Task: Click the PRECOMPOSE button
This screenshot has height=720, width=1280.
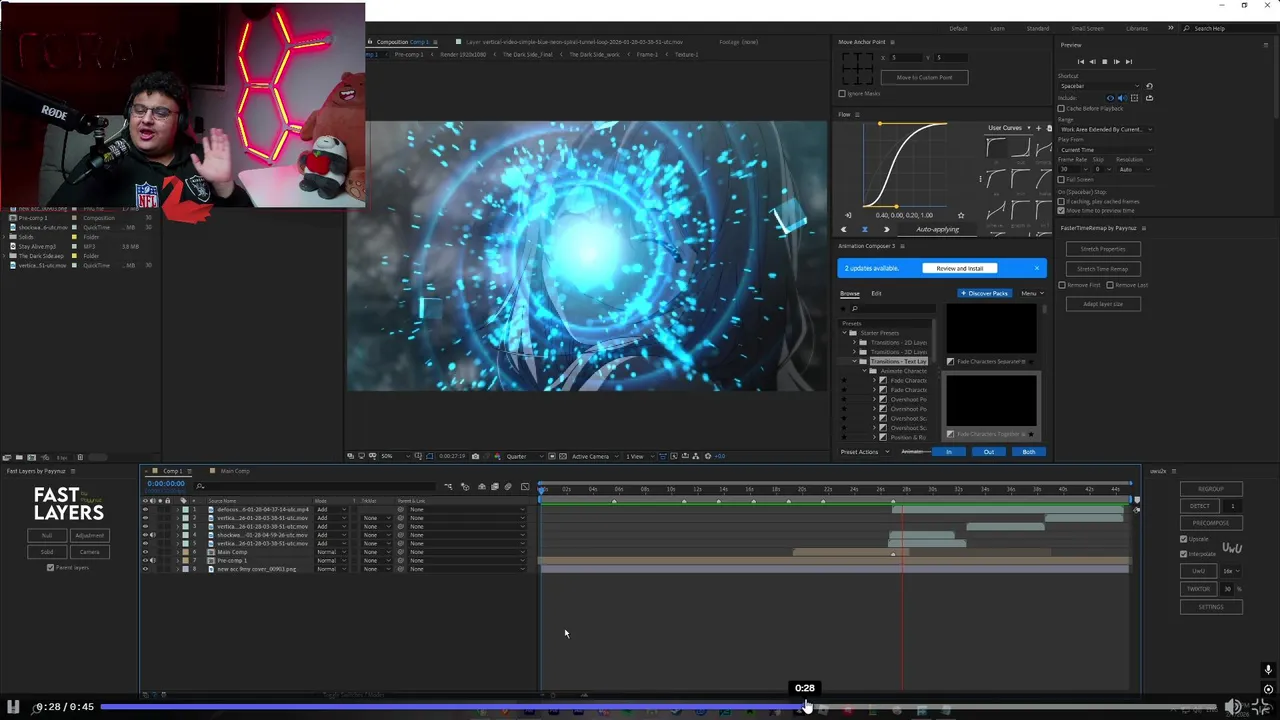Action: pyautogui.click(x=1210, y=523)
